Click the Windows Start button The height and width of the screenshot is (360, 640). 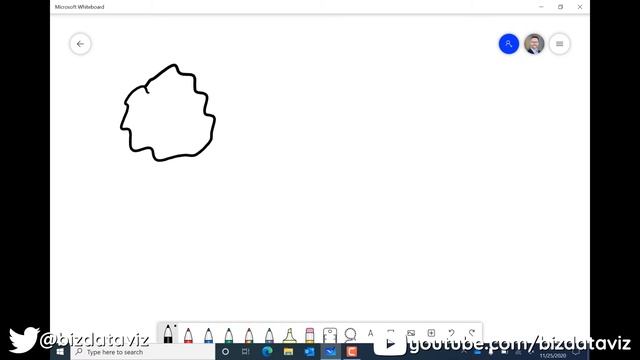point(60,351)
